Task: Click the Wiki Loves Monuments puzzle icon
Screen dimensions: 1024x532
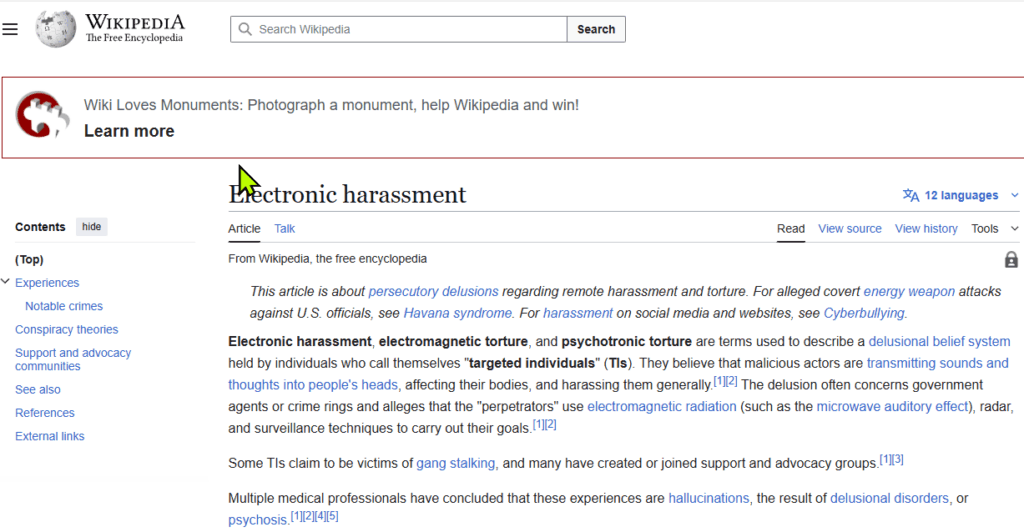Action: 43,116
